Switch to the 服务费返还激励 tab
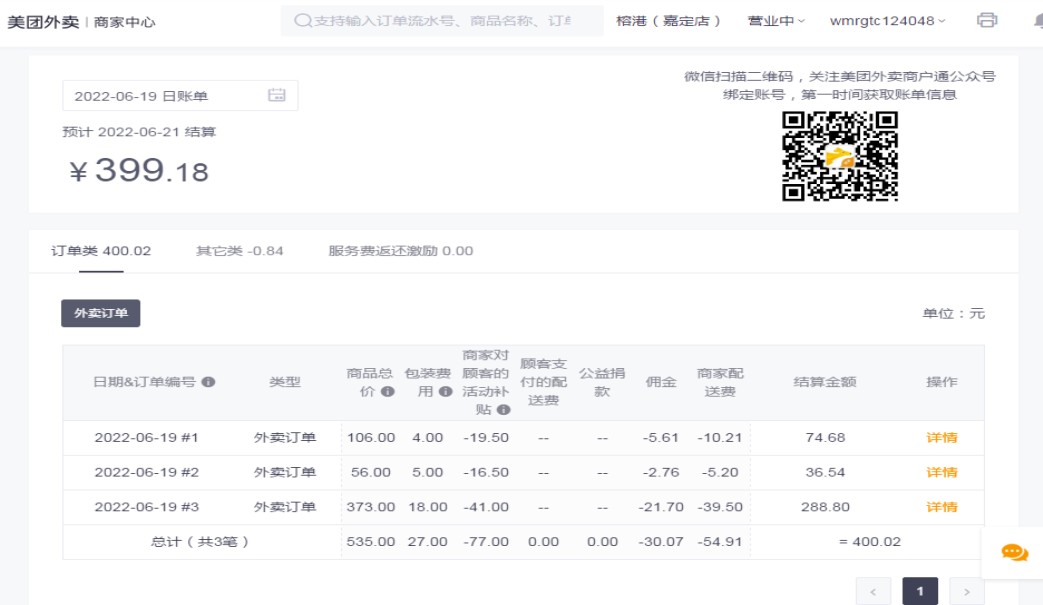 pos(400,251)
